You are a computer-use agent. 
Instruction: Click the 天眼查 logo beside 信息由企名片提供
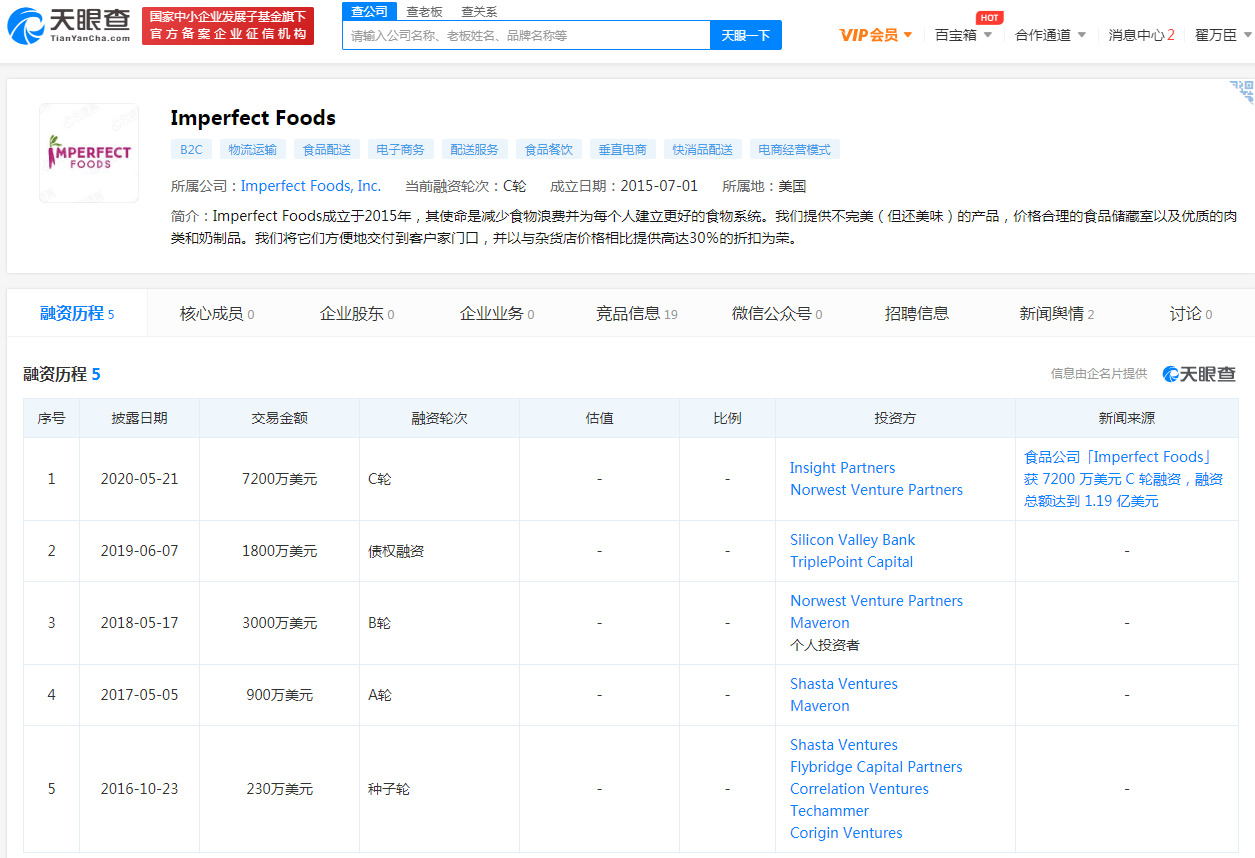pos(1199,374)
